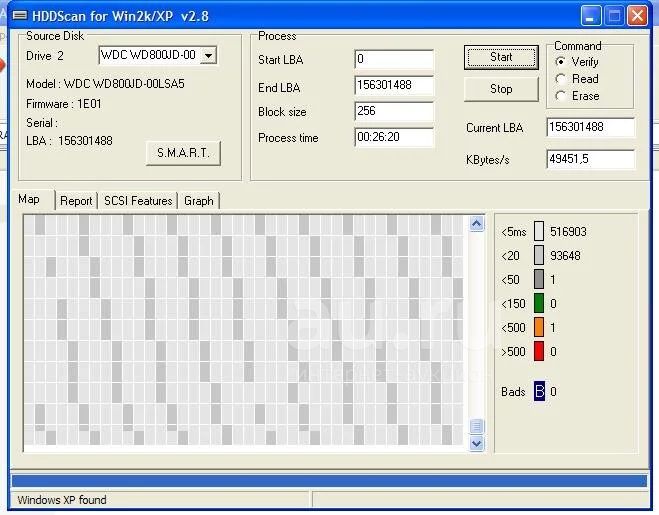Click the Process time field
Viewport: 659px width, 515px height.
(394, 137)
